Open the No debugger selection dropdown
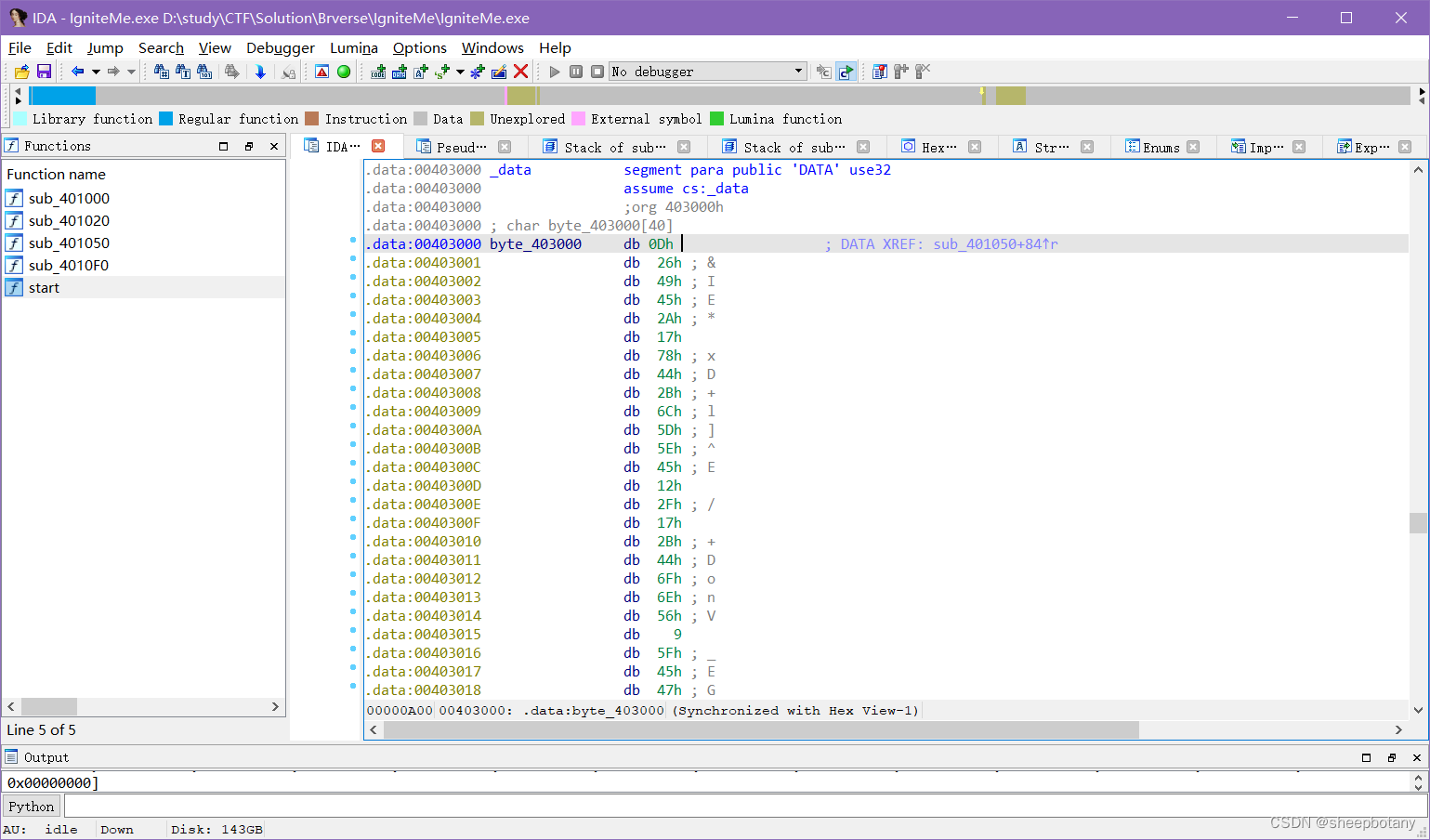This screenshot has width=1430, height=840. point(708,72)
